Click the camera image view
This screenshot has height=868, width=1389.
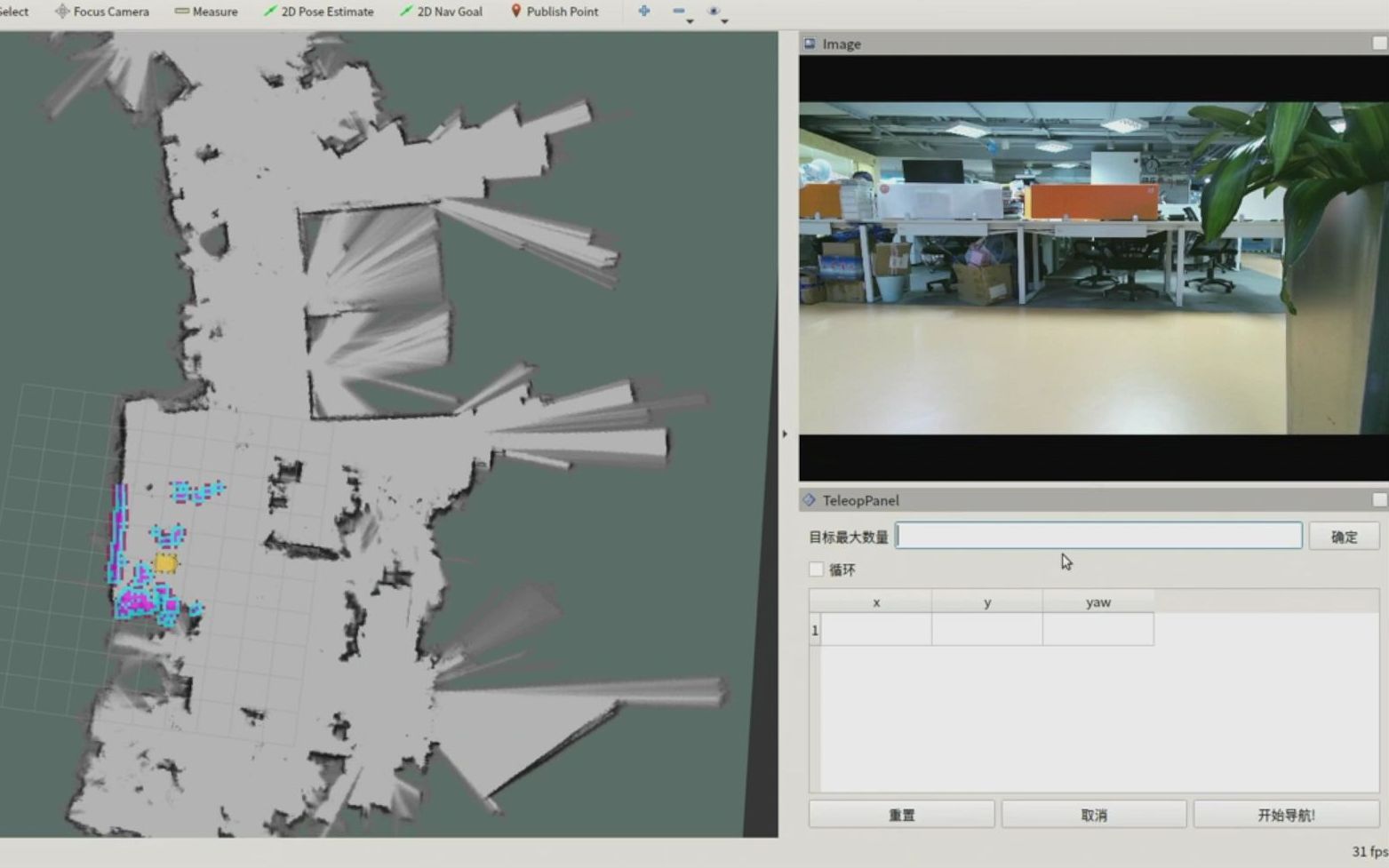pyautogui.click(x=1093, y=268)
